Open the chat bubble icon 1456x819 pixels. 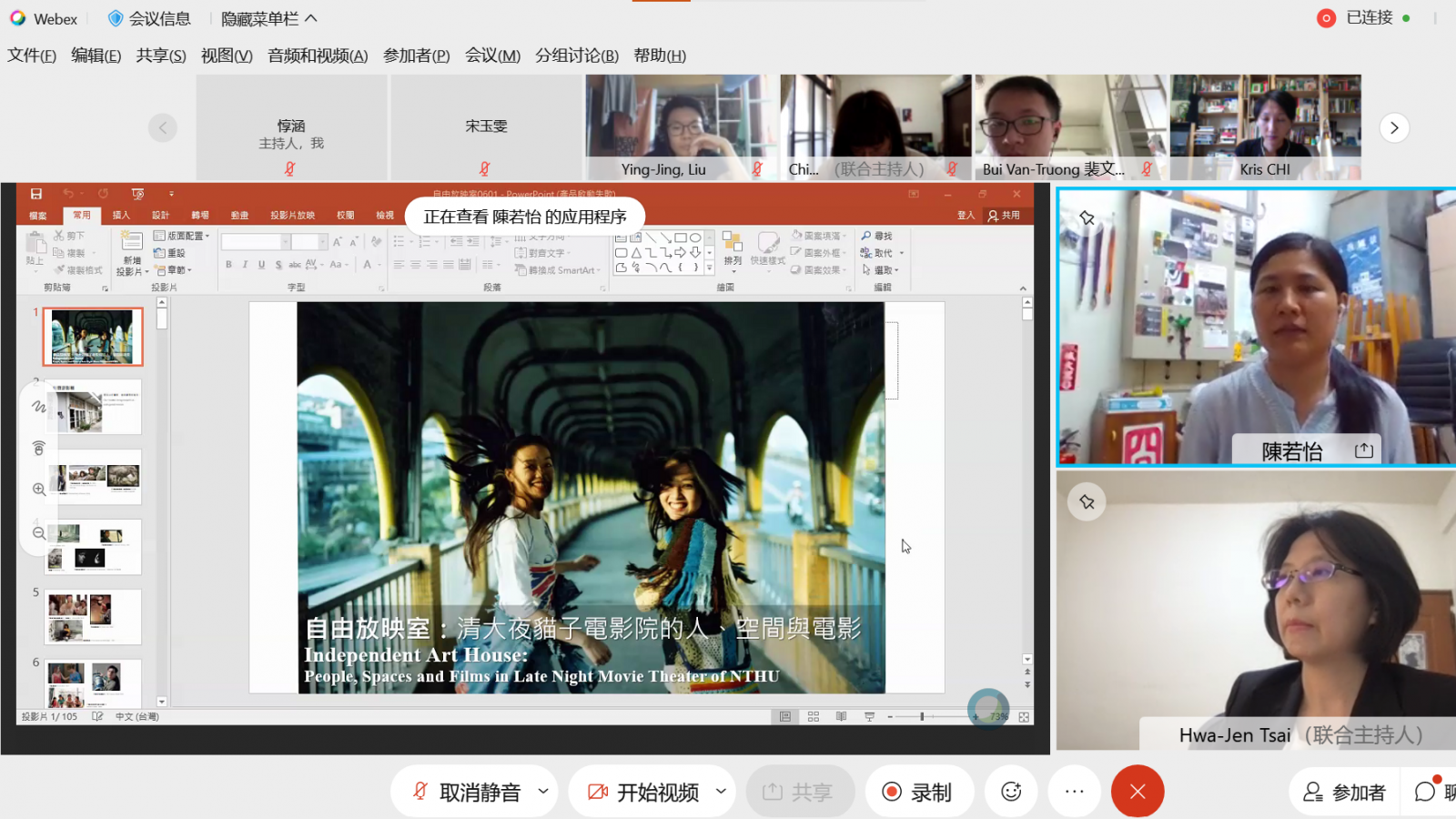click(x=1426, y=792)
